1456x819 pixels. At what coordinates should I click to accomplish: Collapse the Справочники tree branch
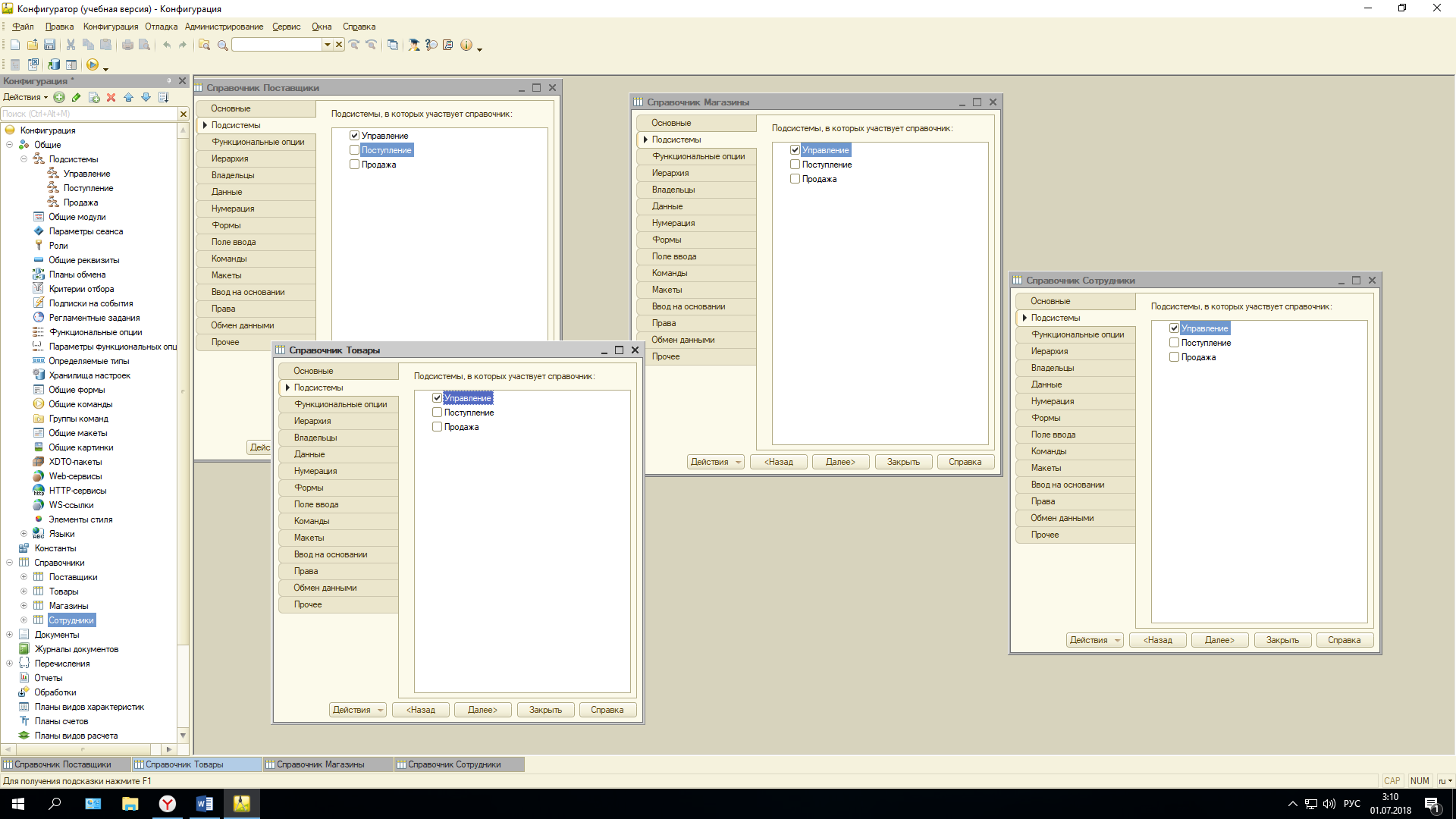pyautogui.click(x=9, y=563)
